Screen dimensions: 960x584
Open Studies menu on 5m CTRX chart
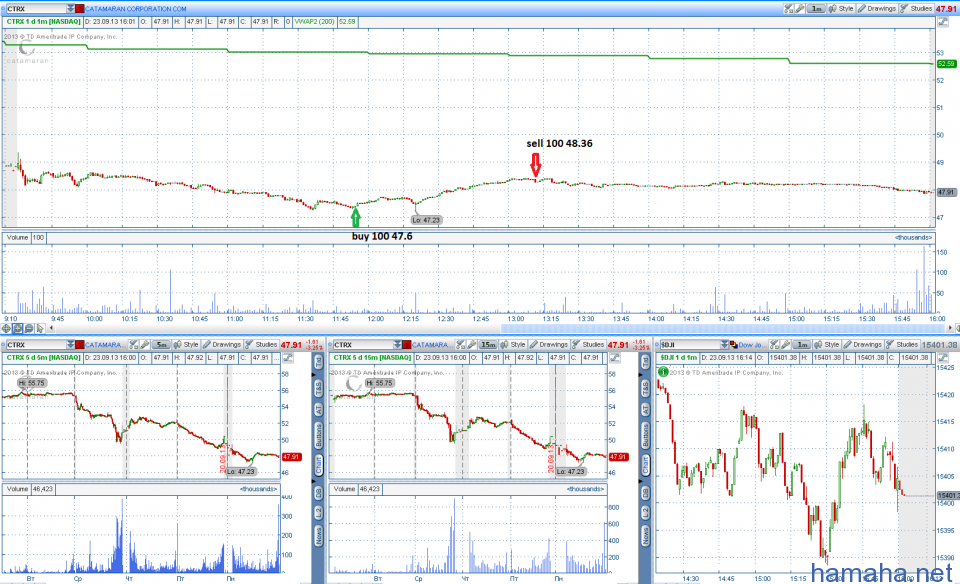(x=261, y=345)
